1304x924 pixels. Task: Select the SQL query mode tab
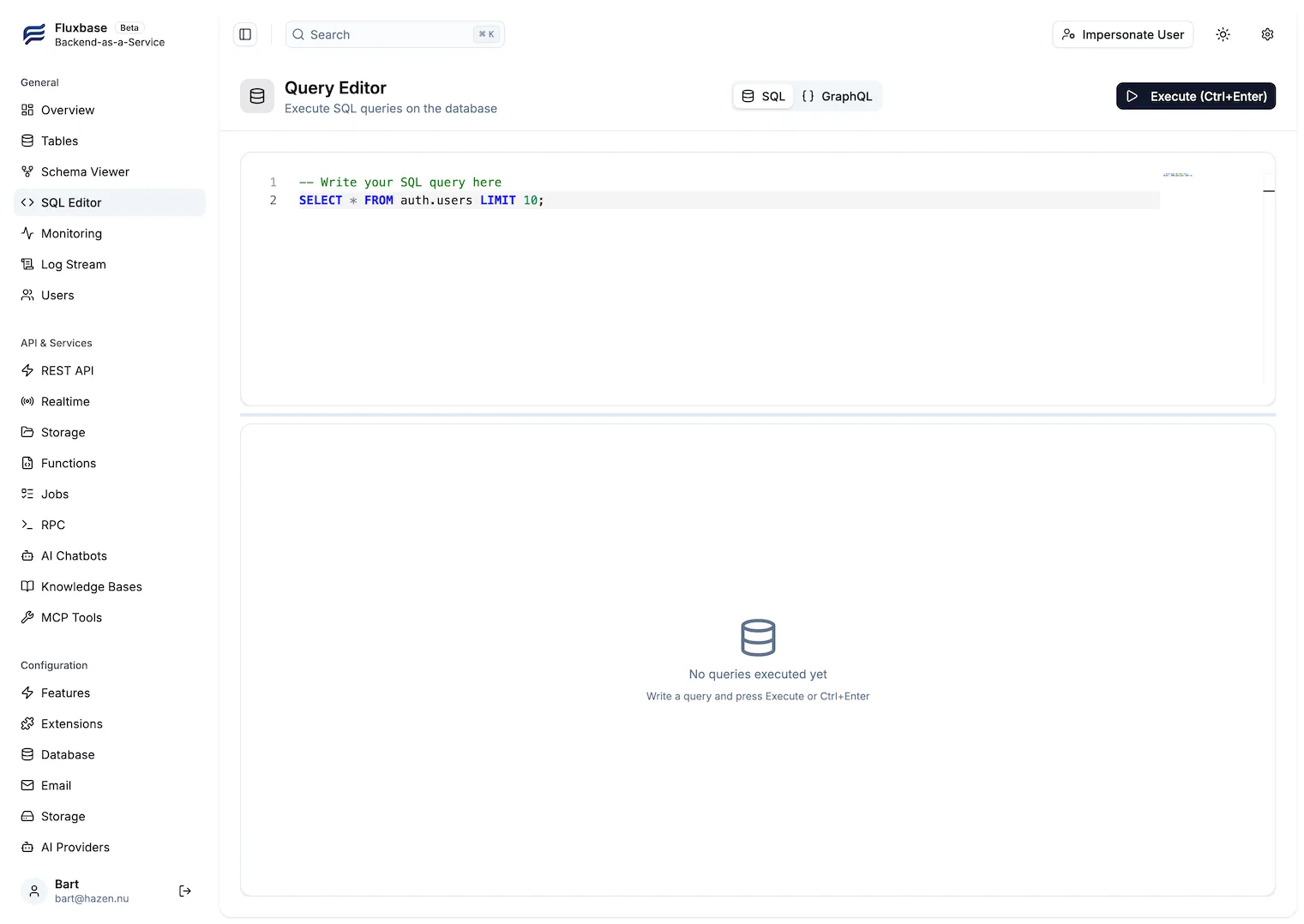click(762, 96)
